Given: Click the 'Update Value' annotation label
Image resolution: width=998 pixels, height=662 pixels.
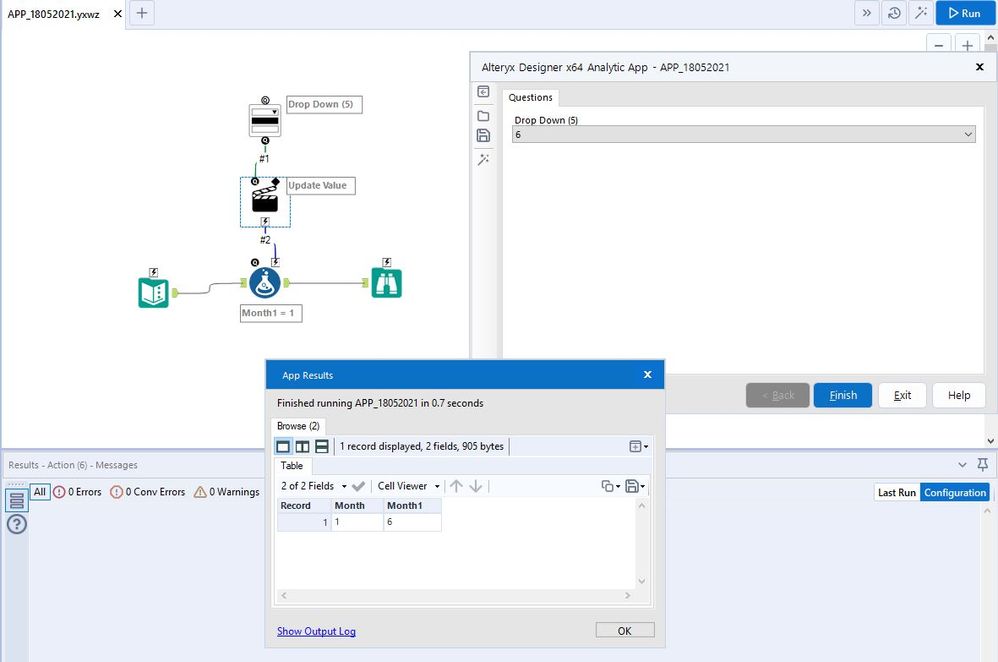Looking at the screenshot, I should pos(320,185).
